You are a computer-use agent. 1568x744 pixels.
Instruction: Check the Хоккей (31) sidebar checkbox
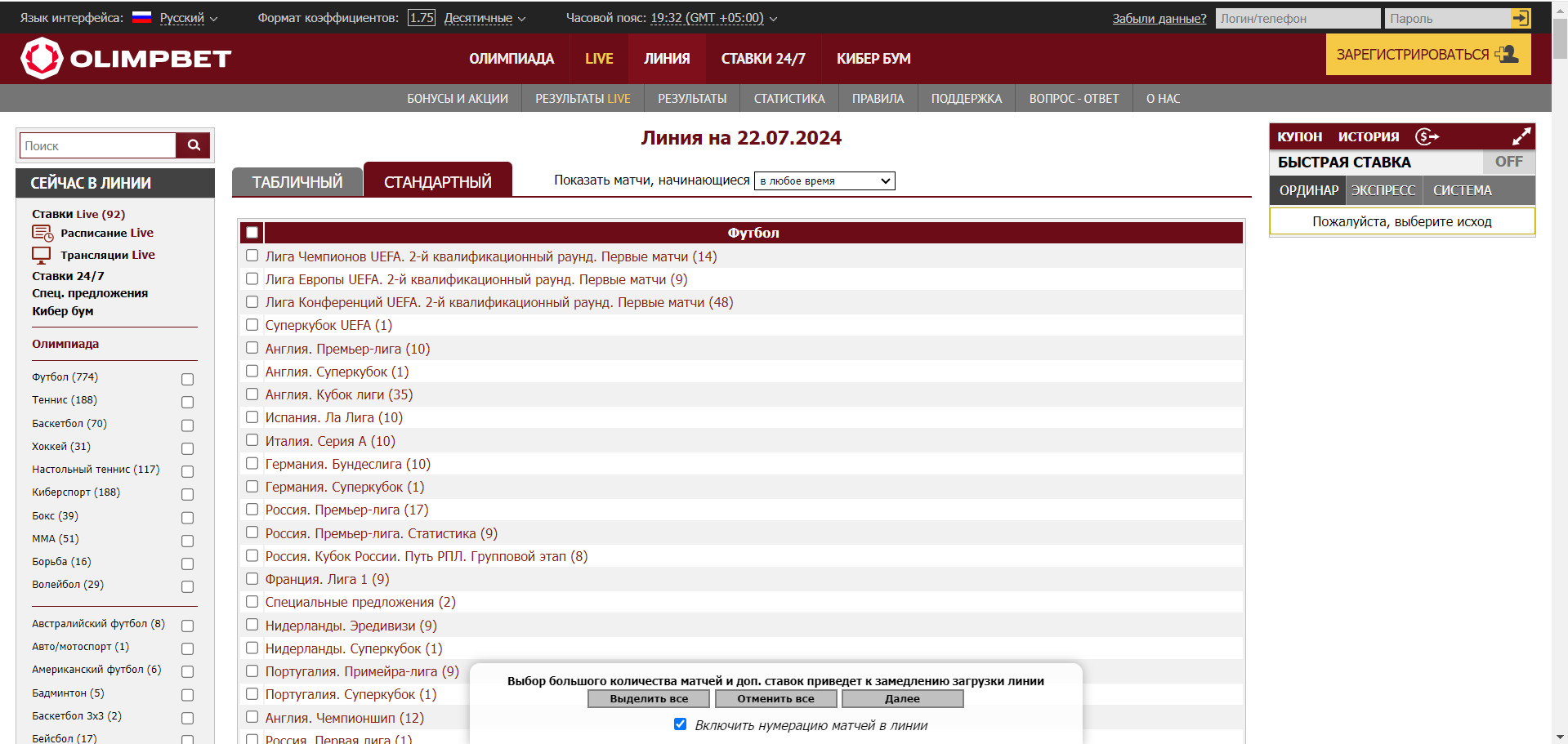click(187, 448)
